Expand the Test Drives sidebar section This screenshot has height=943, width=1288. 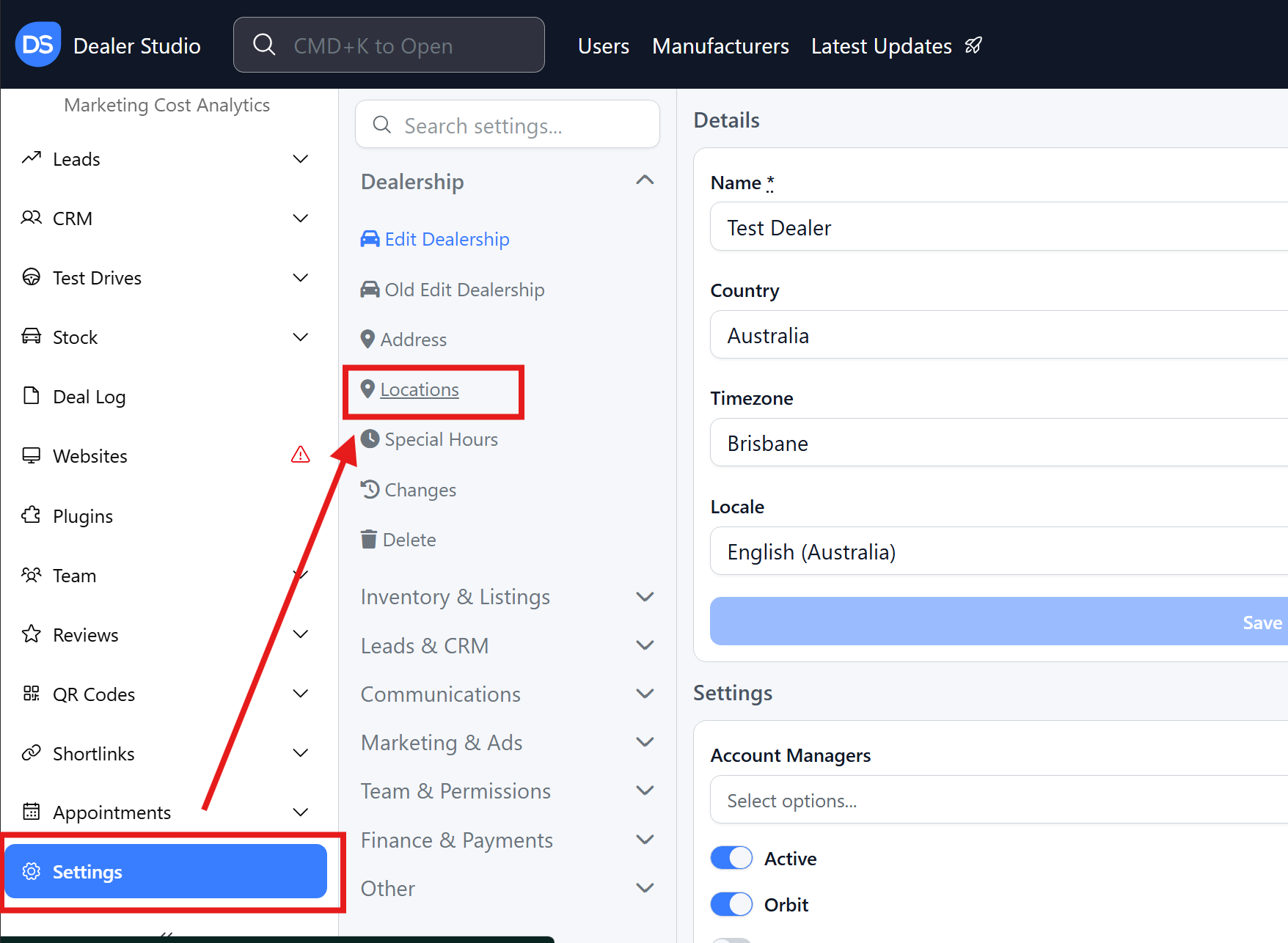tap(301, 278)
